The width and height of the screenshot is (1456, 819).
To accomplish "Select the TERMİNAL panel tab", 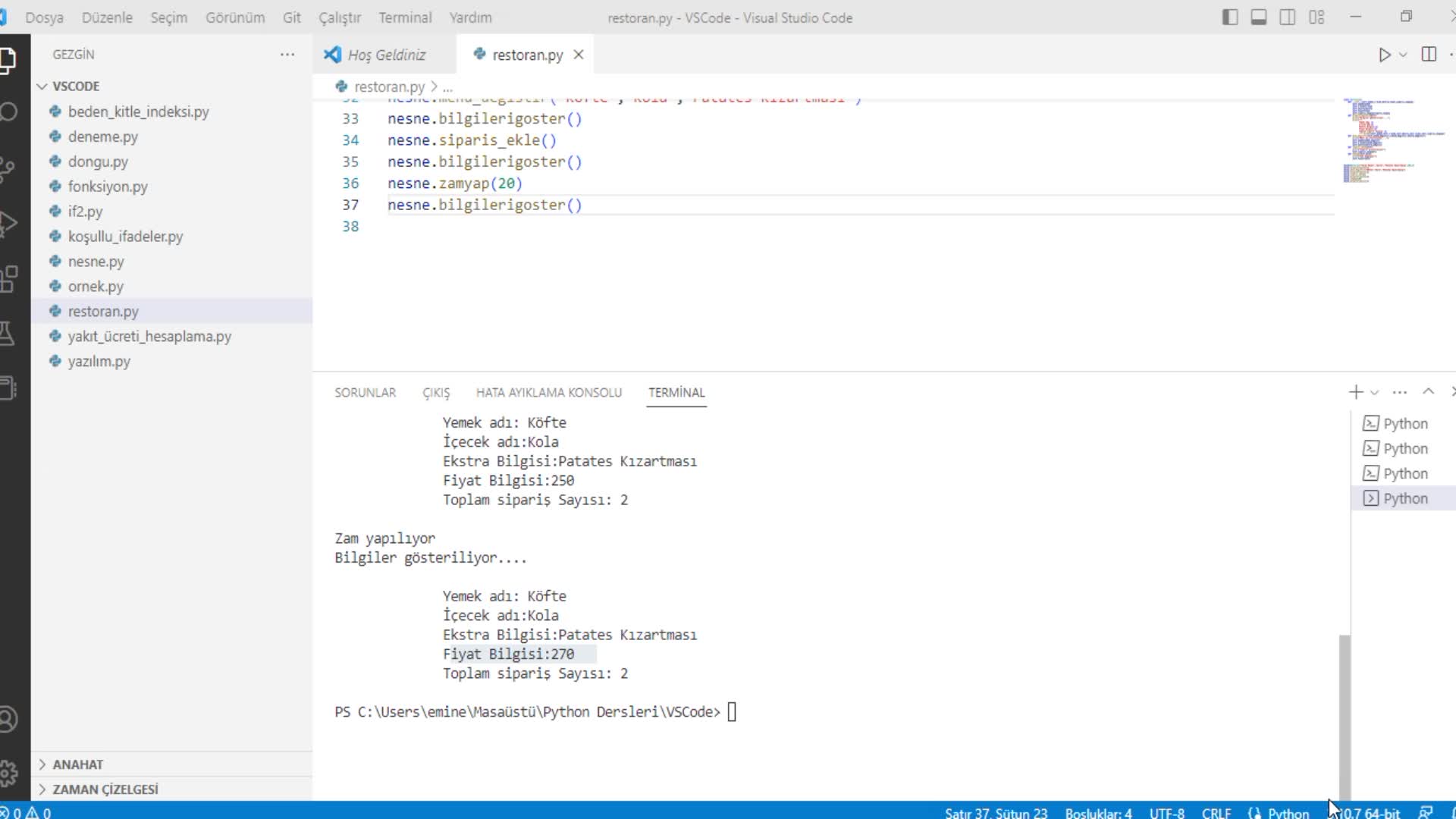I will pyautogui.click(x=676, y=392).
